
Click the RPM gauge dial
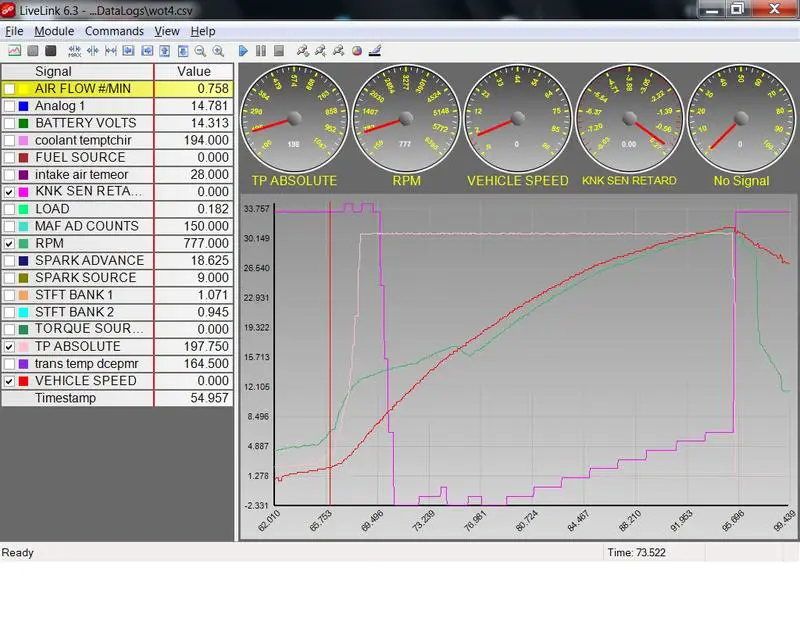click(x=406, y=119)
